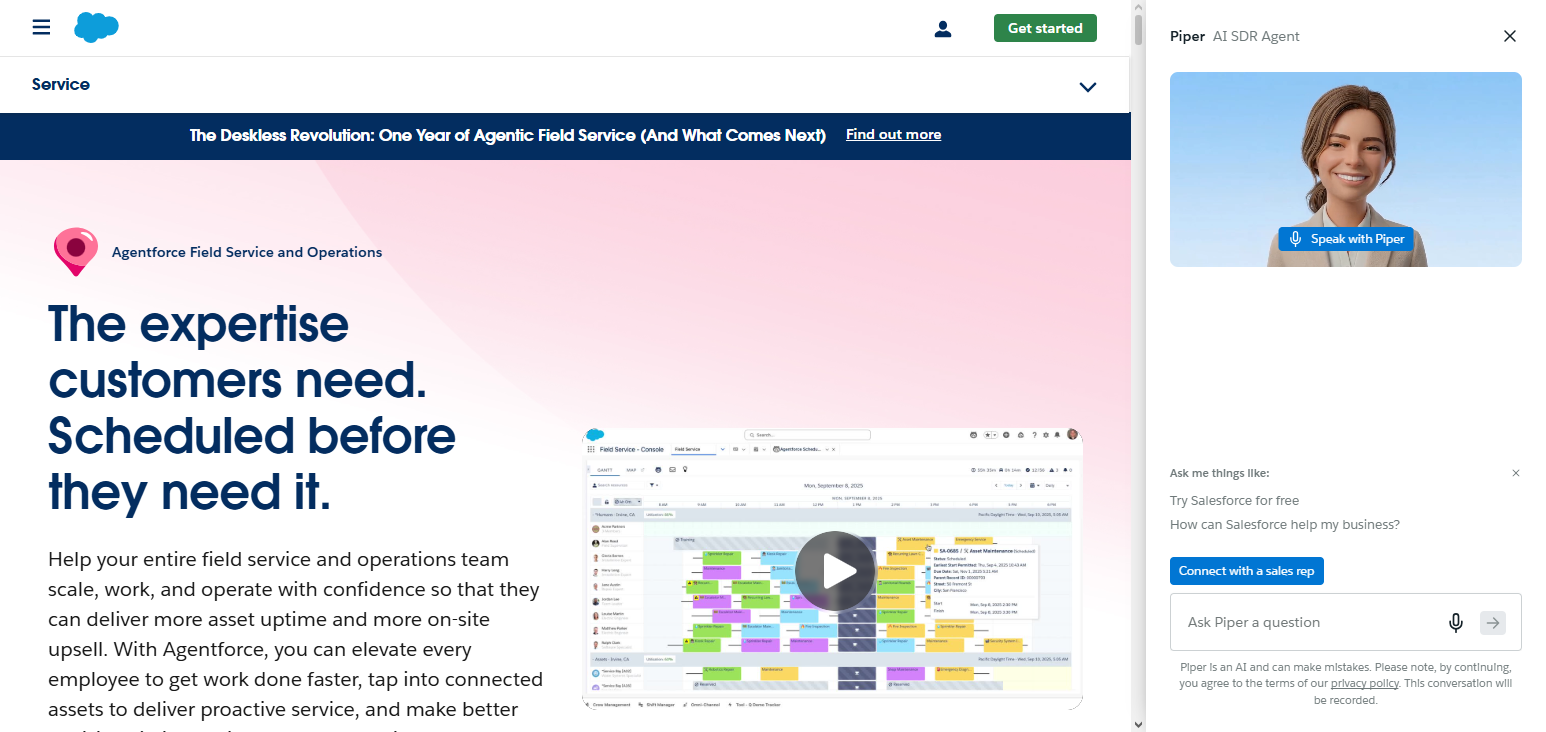The image size is (1546, 732).
Task: Click the Piper avatar image
Action: (1345, 169)
